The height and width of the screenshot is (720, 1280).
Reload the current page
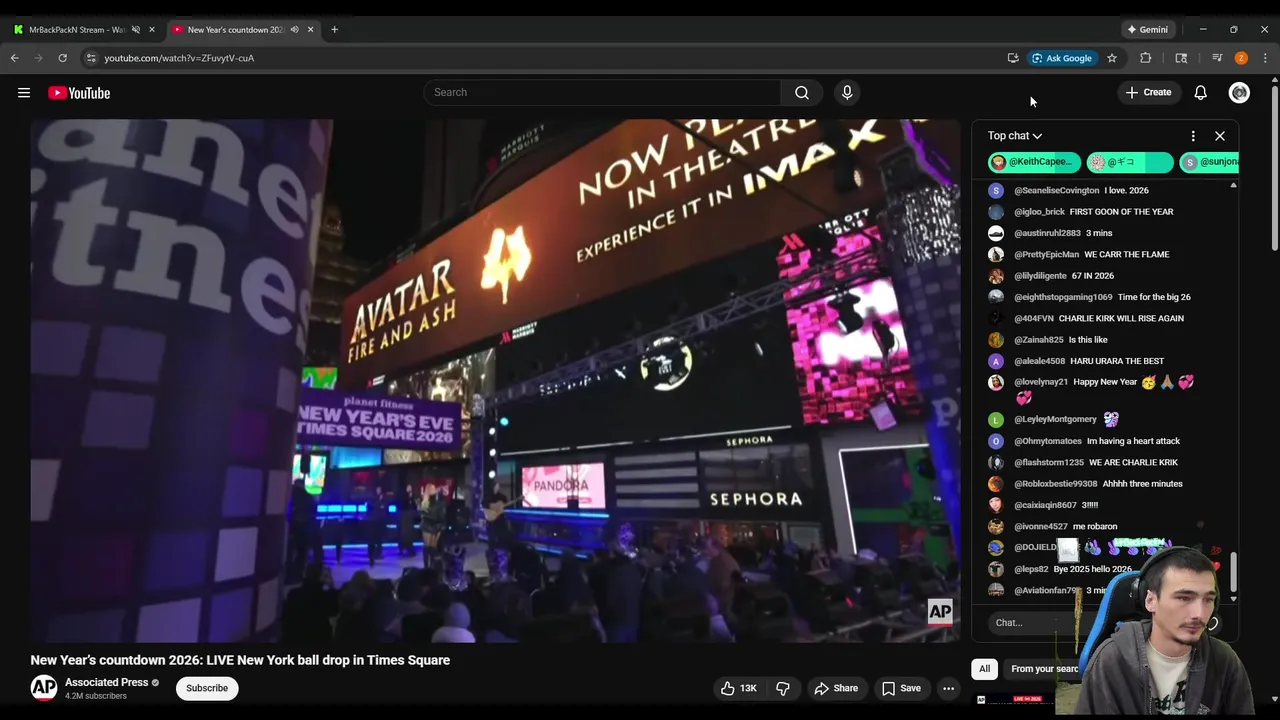coord(62,58)
